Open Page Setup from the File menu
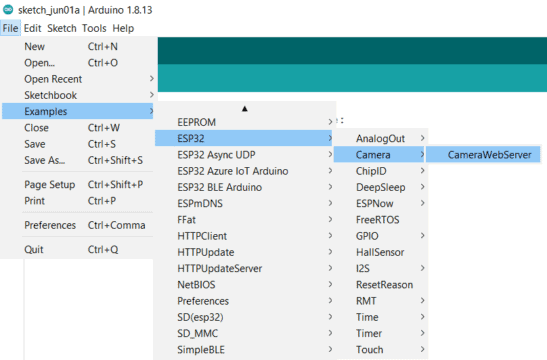Viewport: 547px width, 360px height. (77, 185)
